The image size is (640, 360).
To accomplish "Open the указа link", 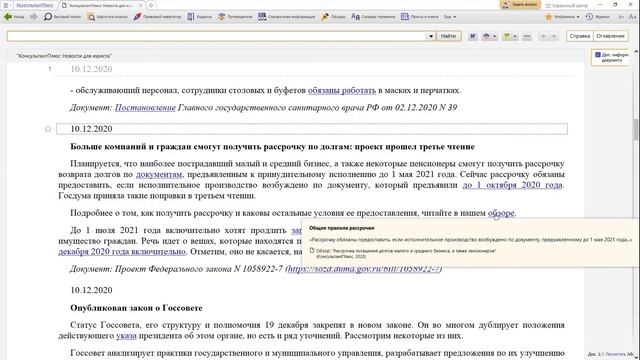I will (x=126, y=336).
